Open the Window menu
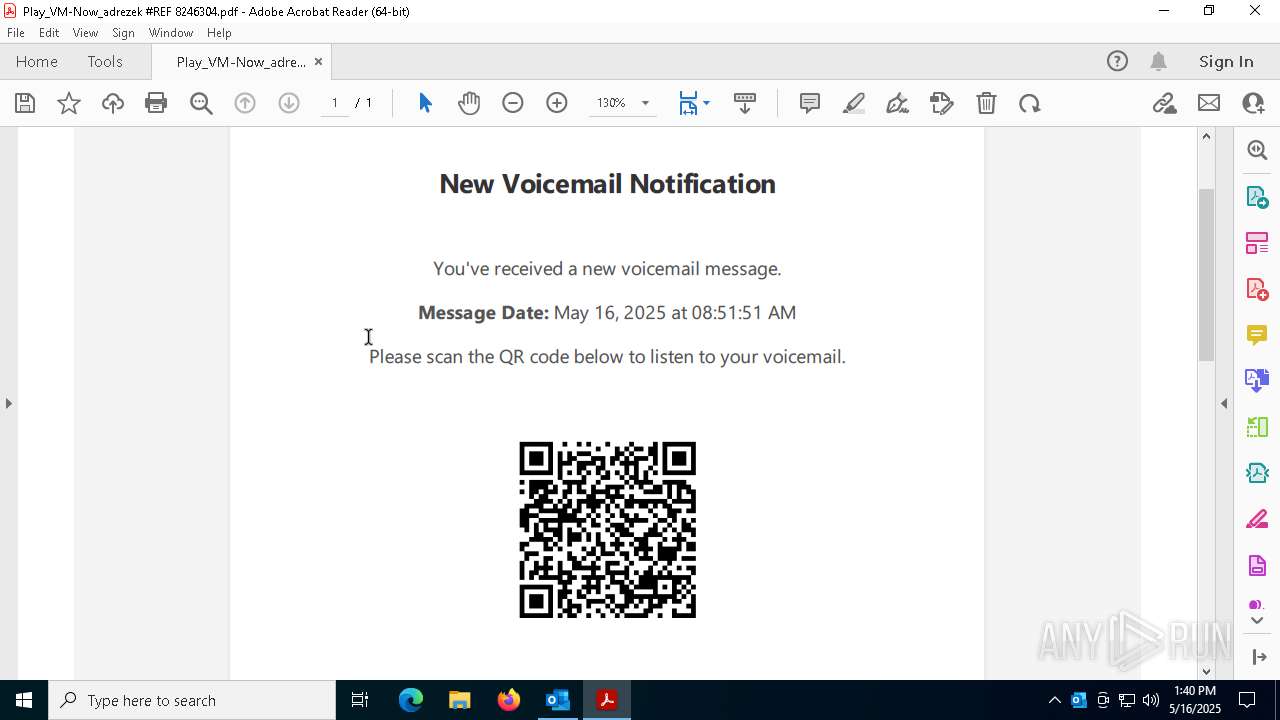 [171, 33]
